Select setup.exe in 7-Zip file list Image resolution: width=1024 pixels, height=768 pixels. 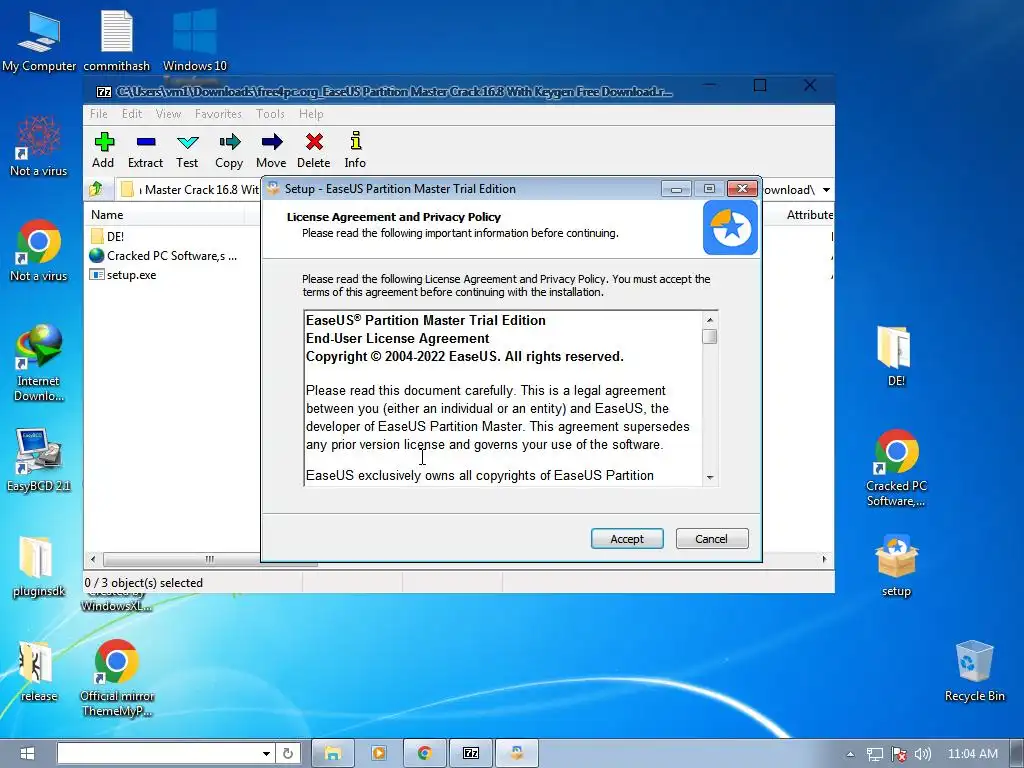(x=123, y=275)
